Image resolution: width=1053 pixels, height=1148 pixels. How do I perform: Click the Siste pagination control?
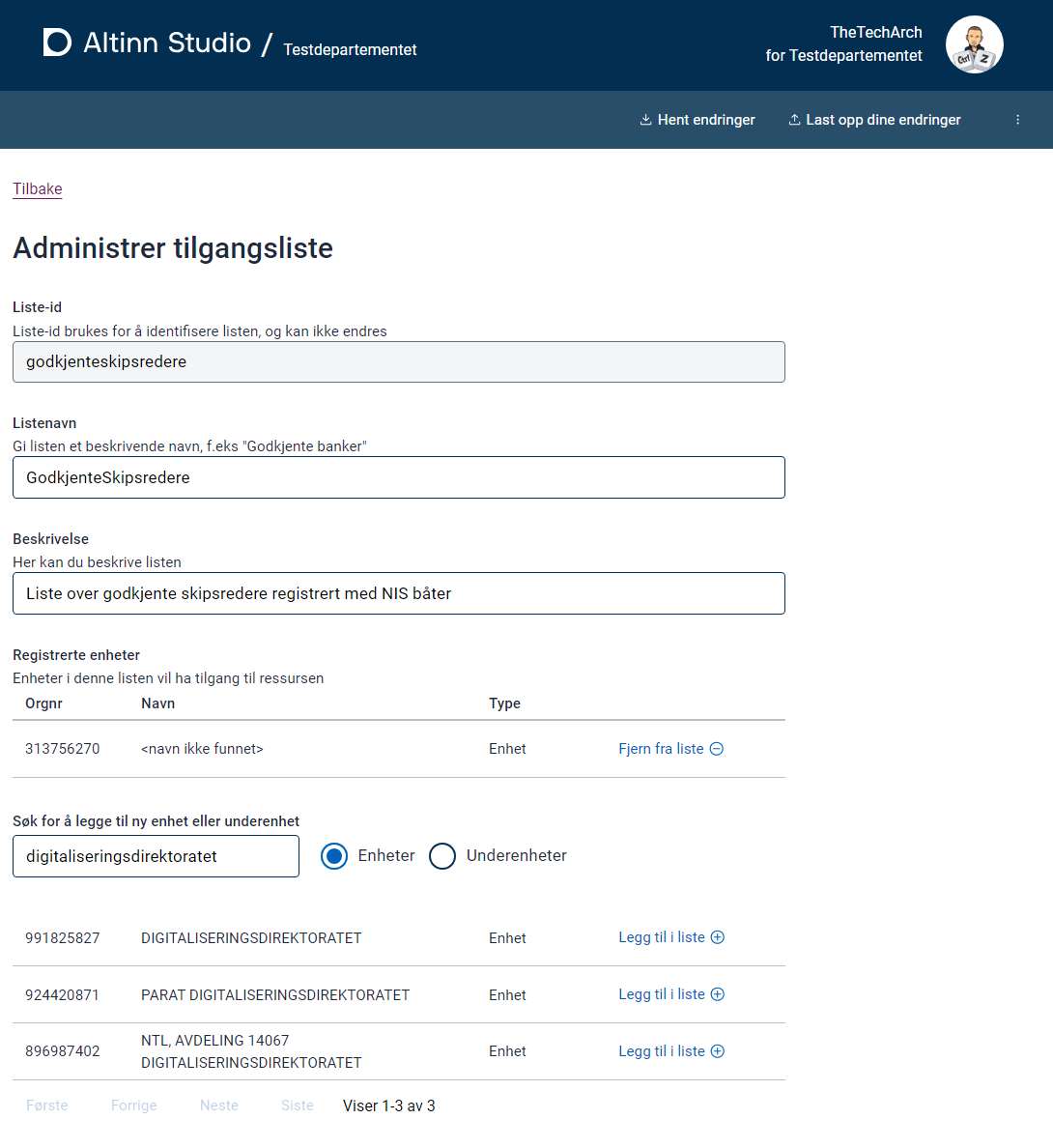coord(297,1105)
